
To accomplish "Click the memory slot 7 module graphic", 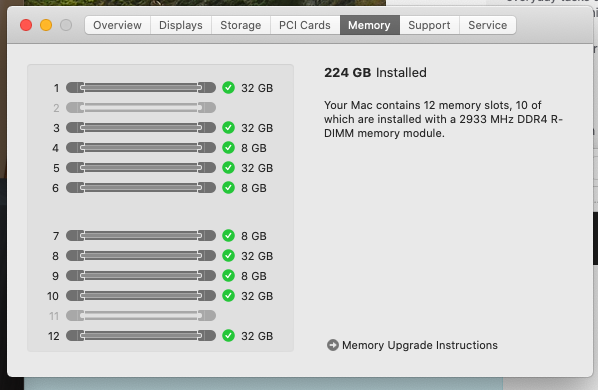I will (141, 236).
